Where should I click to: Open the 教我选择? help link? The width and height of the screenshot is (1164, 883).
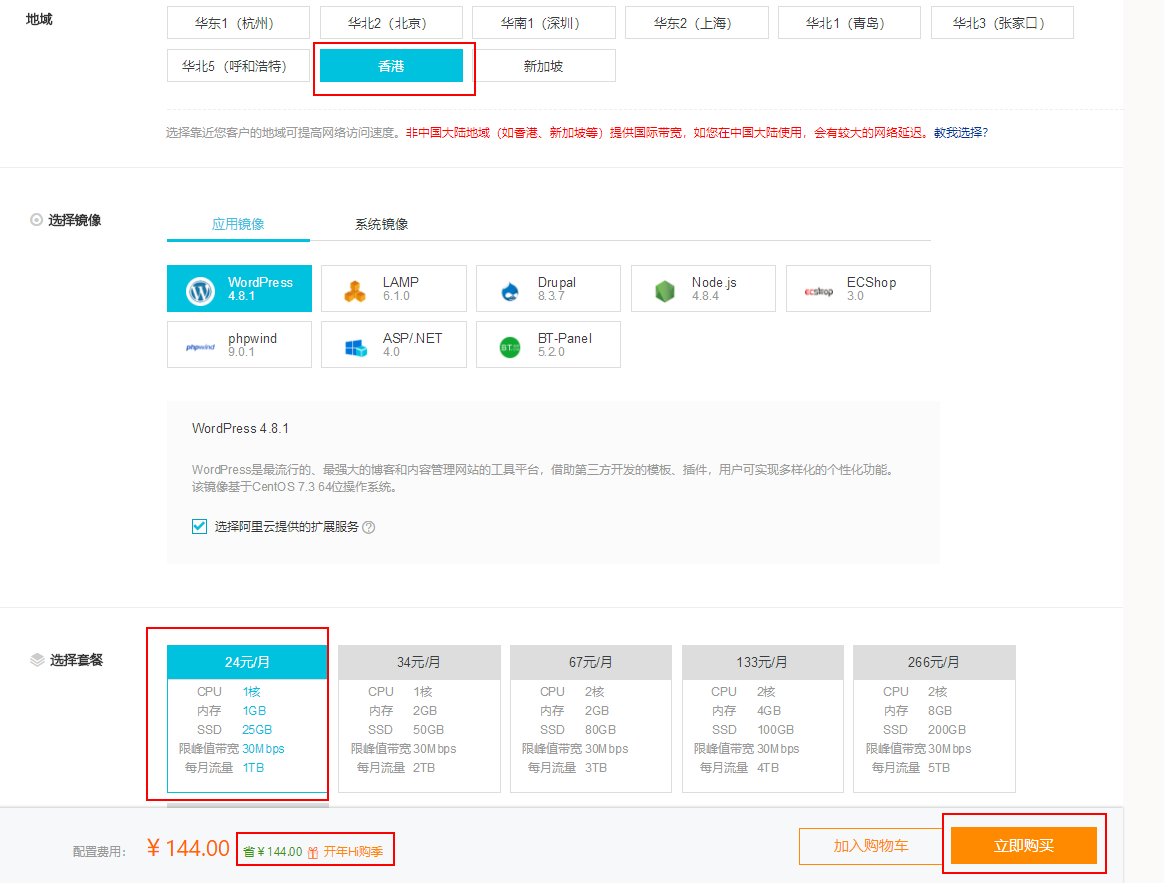pos(961,133)
